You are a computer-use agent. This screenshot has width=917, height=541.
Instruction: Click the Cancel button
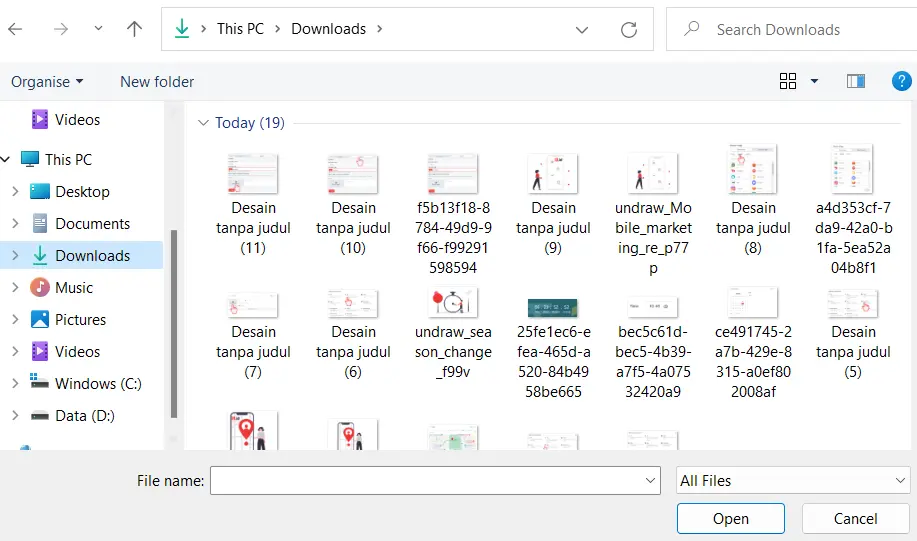pos(855,518)
